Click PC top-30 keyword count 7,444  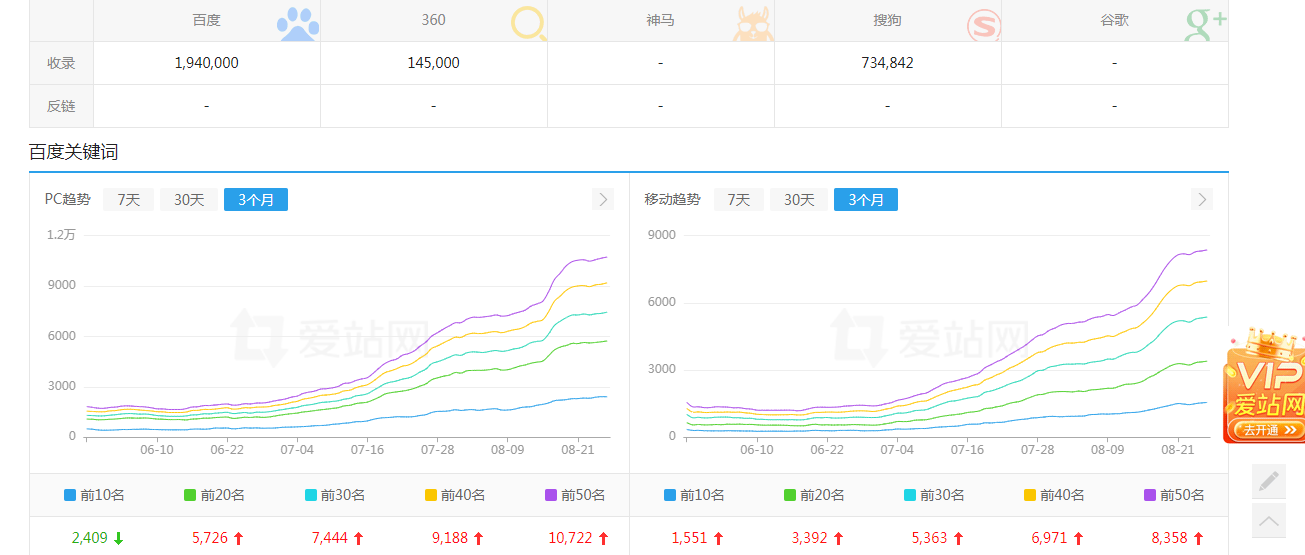(x=329, y=538)
